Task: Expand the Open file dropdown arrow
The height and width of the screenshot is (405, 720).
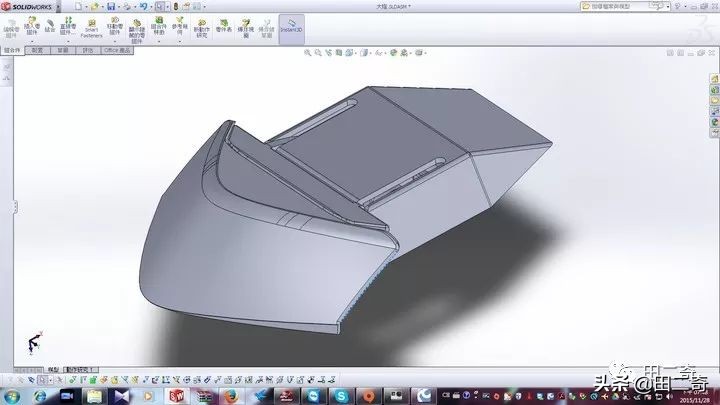Action: [x=103, y=6]
